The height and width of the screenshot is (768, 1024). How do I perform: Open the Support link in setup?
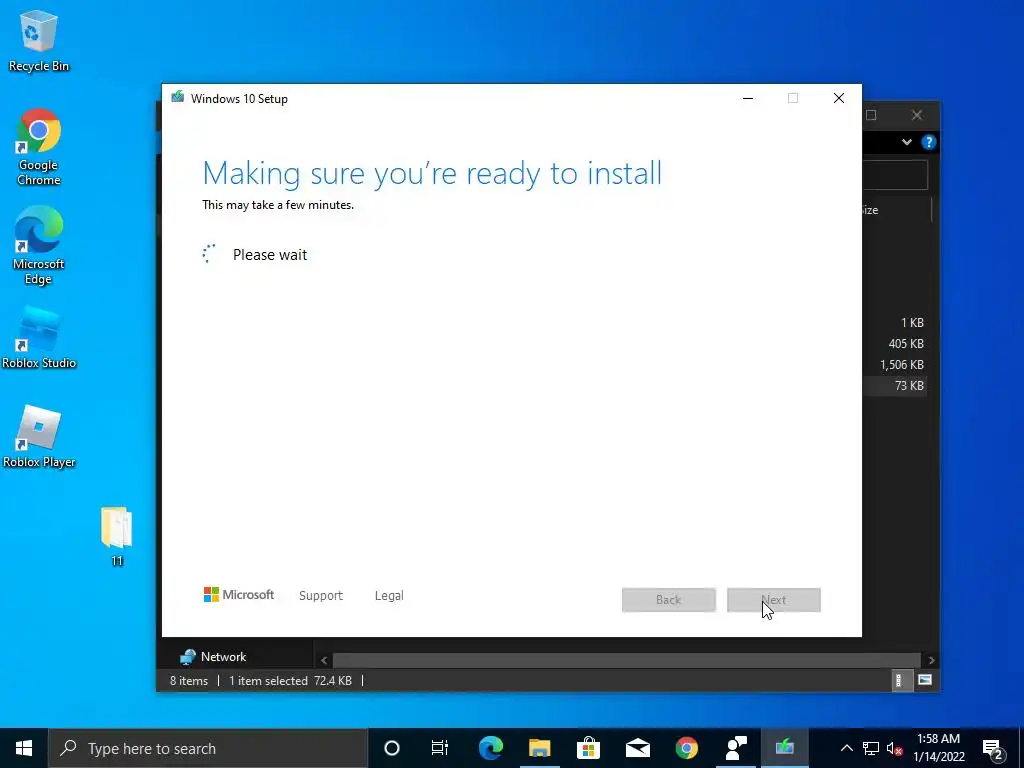pyautogui.click(x=321, y=596)
